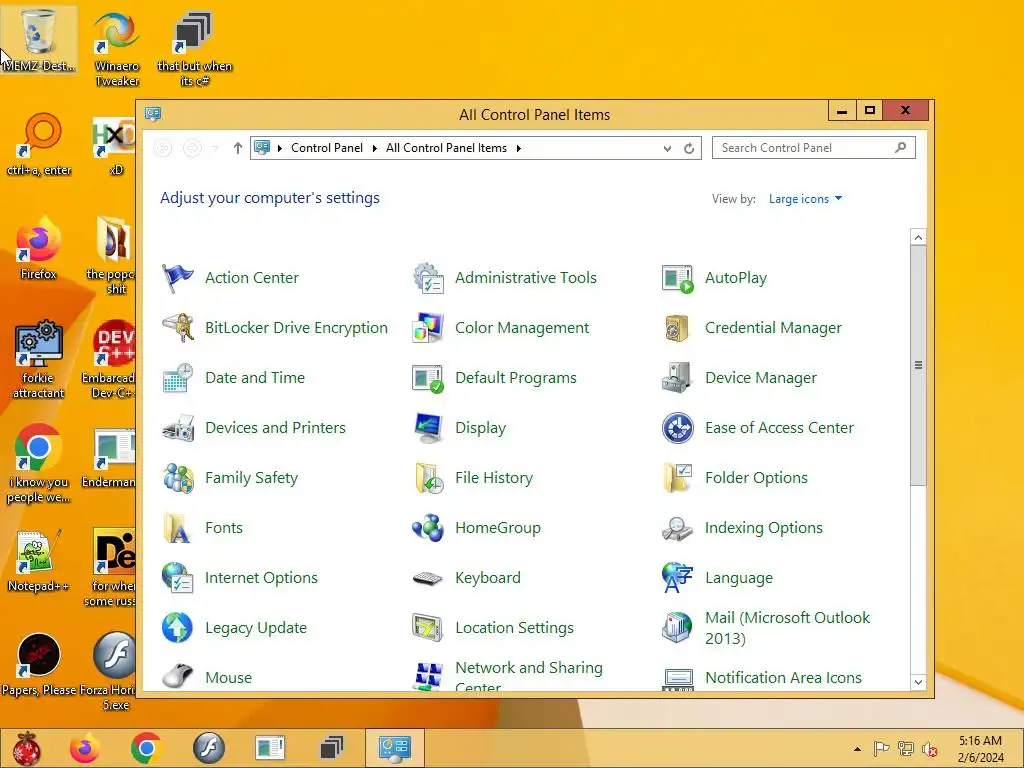The height and width of the screenshot is (768, 1024).
Task: Click the Date and Time calendar icon
Action: coord(178,378)
